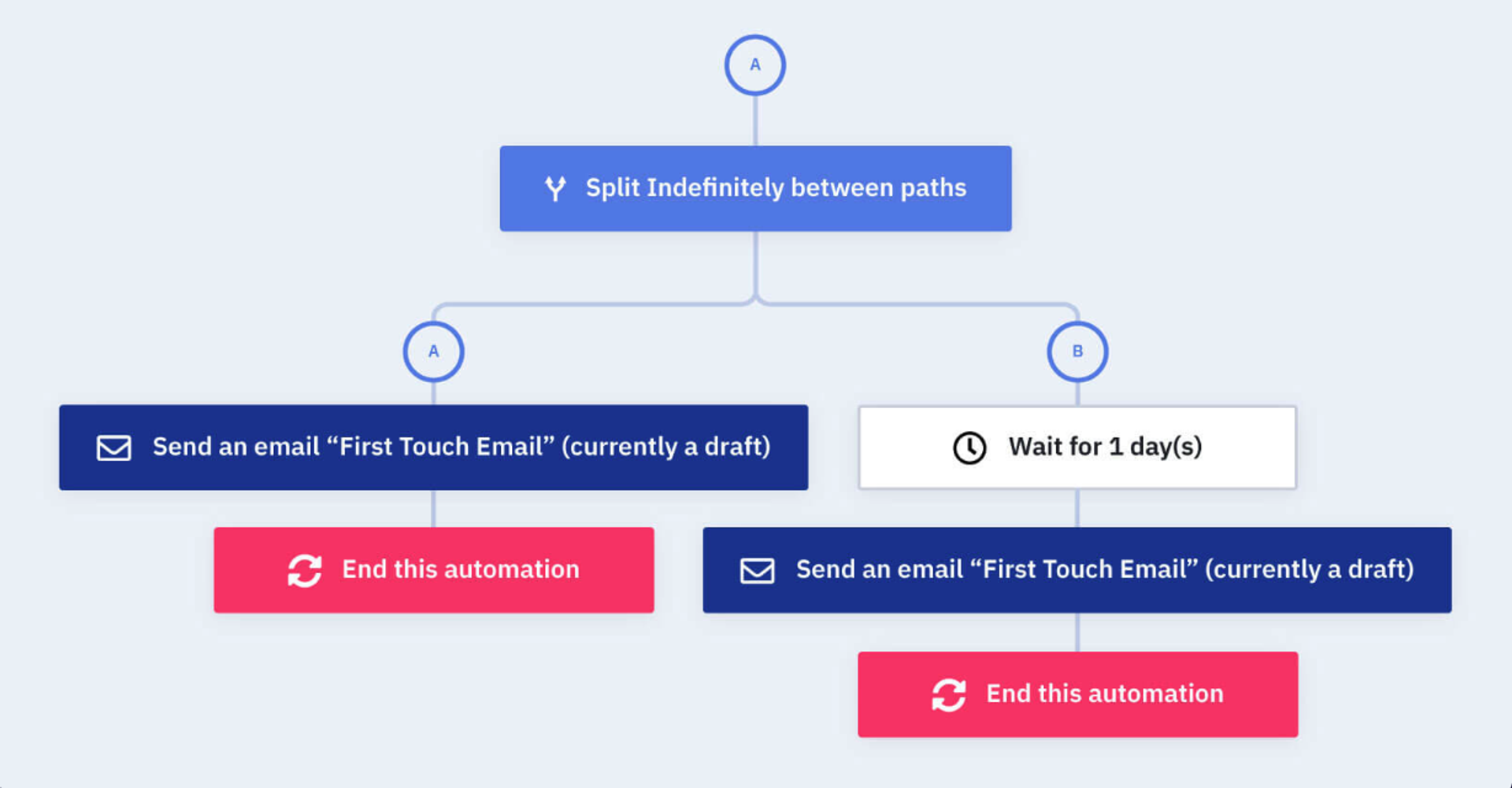This screenshot has width=1512, height=788.
Task: Select the path B circle node
Action: [x=1077, y=351]
